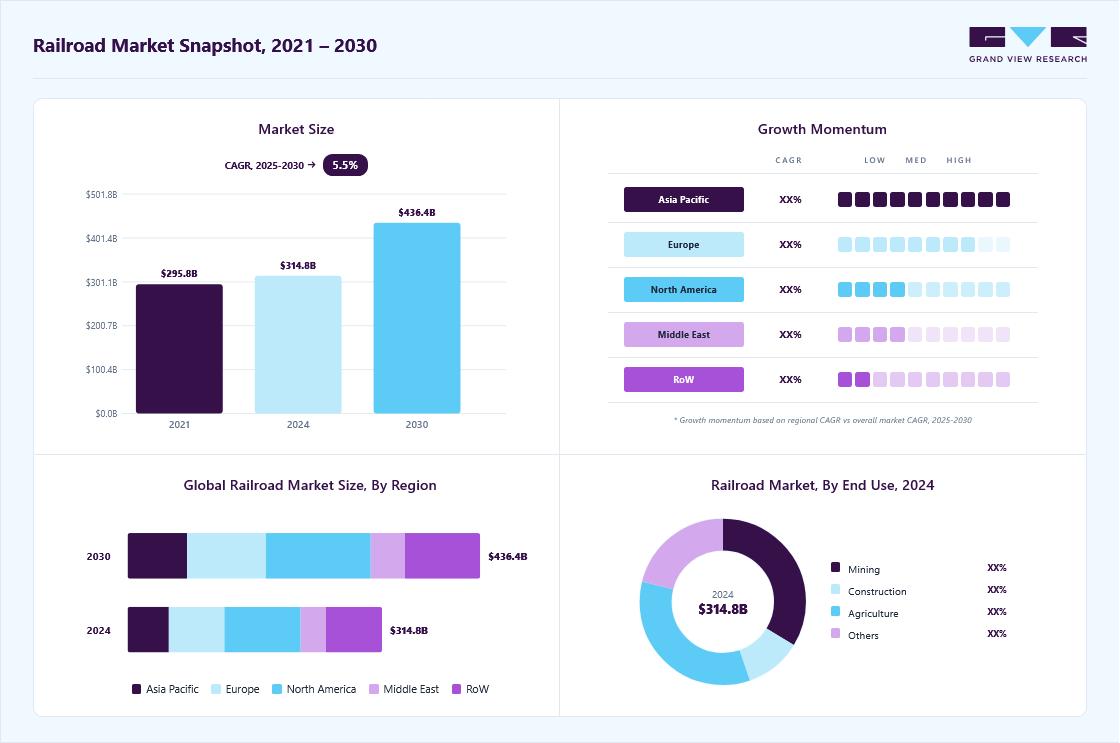Image resolution: width=1120 pixels, height=743 pixels.
Task: Click the '$314.8B' label above 2024 bar
Action: point(298,265)
